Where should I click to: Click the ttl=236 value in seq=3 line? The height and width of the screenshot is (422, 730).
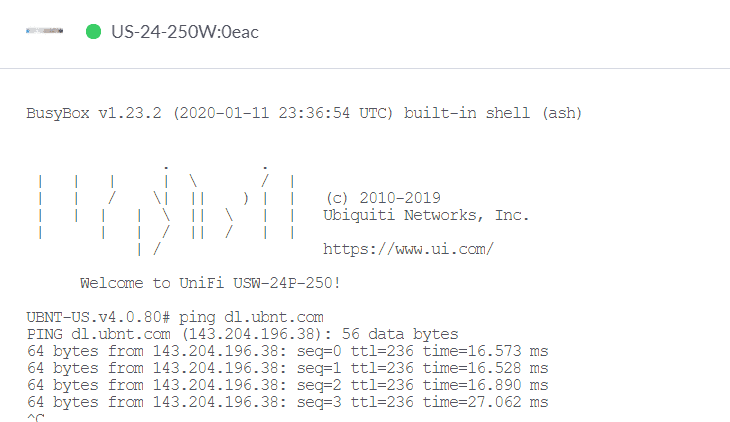(382, 402)
